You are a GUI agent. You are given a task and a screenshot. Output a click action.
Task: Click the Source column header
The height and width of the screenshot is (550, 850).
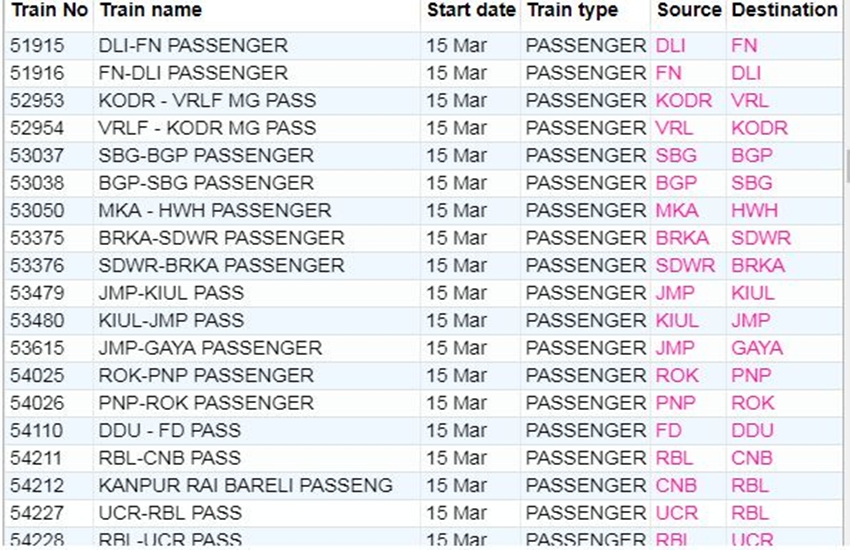[x=689, y=11]
